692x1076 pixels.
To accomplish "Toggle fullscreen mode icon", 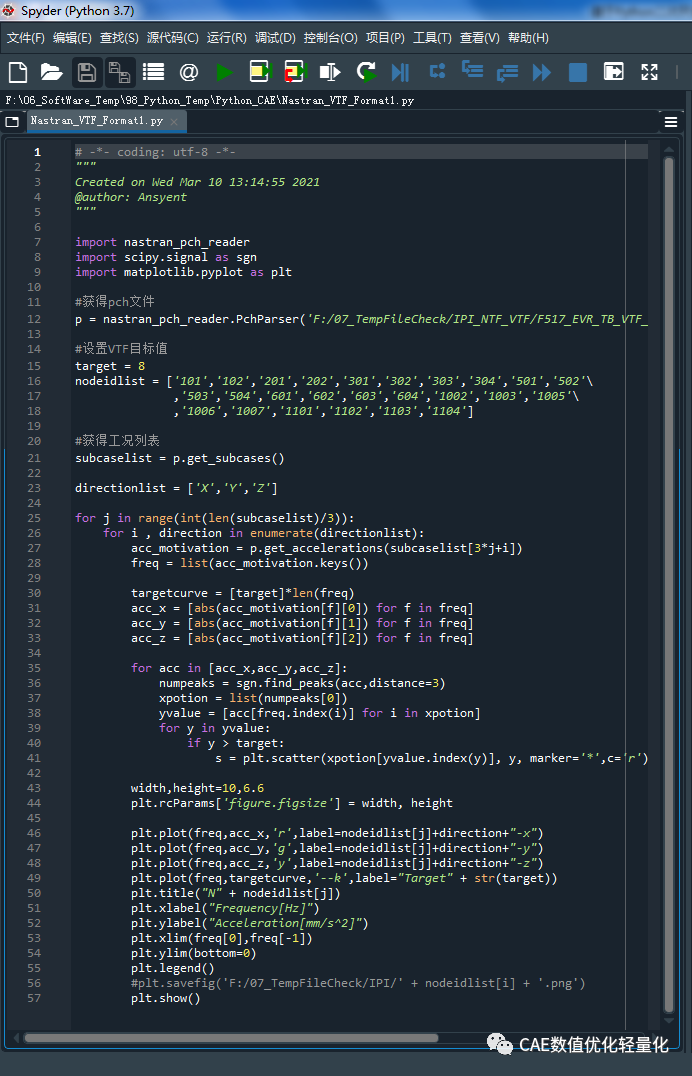I will (x=650, y=72).
